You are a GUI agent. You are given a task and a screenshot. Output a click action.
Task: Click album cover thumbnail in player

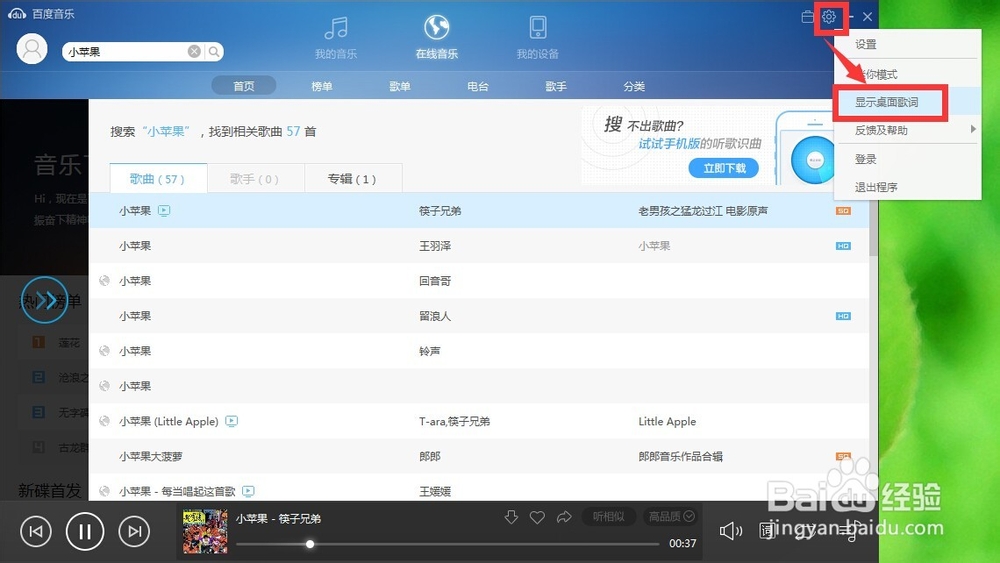click(x=205, y=530)
